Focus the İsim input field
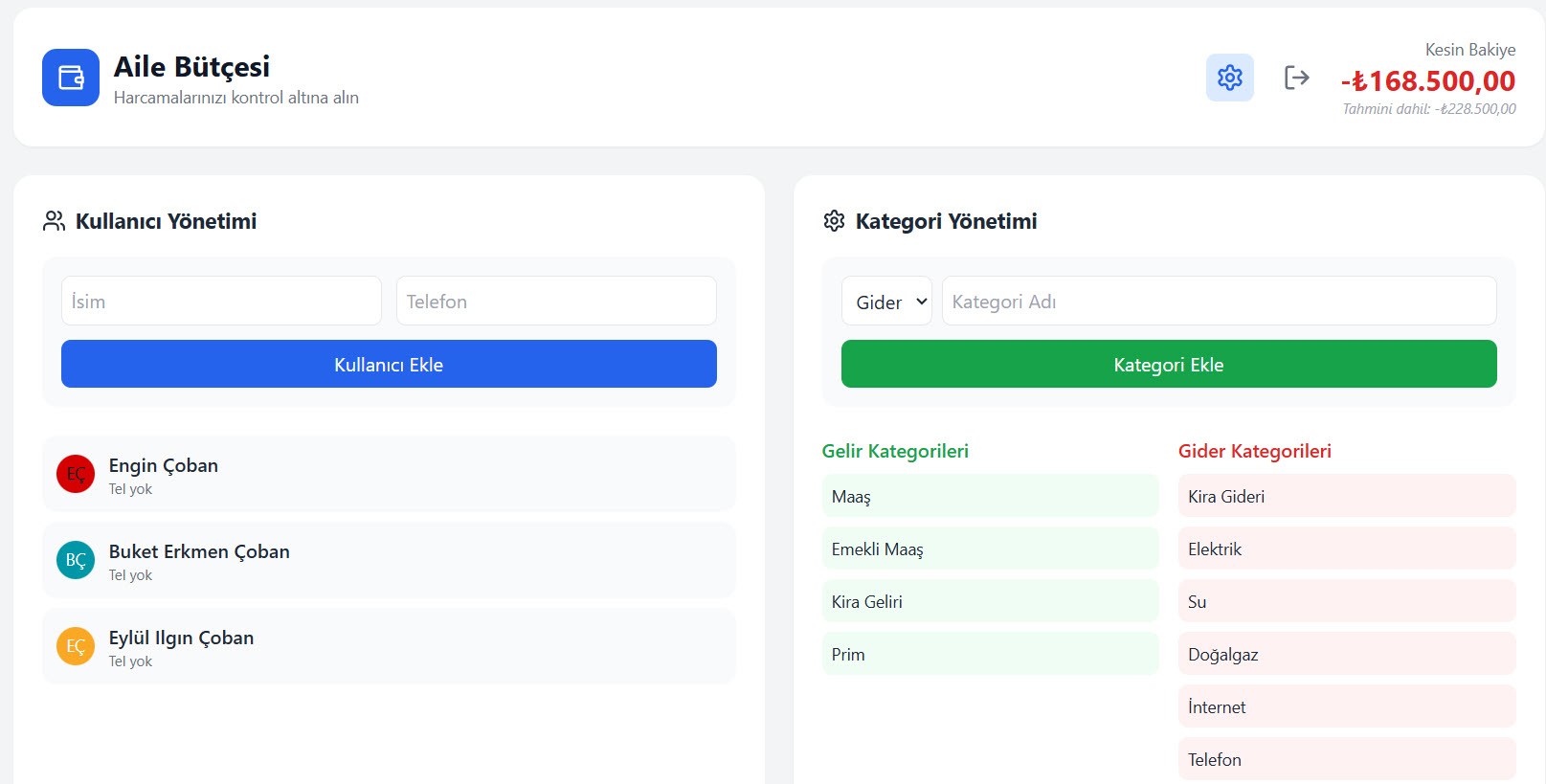Viewport: 1546px width, 784px height. pyautogui.click(x=221, y=302)
